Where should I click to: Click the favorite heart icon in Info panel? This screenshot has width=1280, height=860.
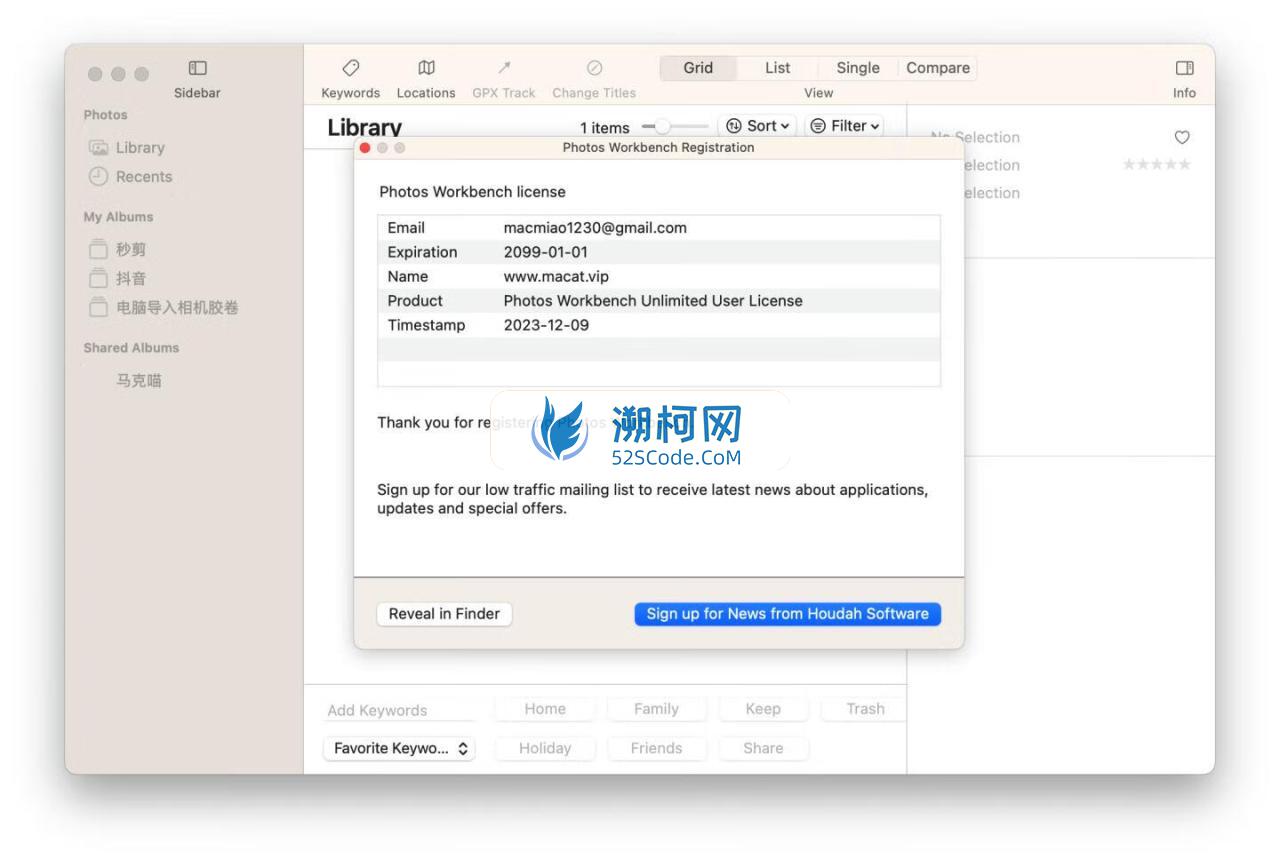click(x=1182, y=137)
